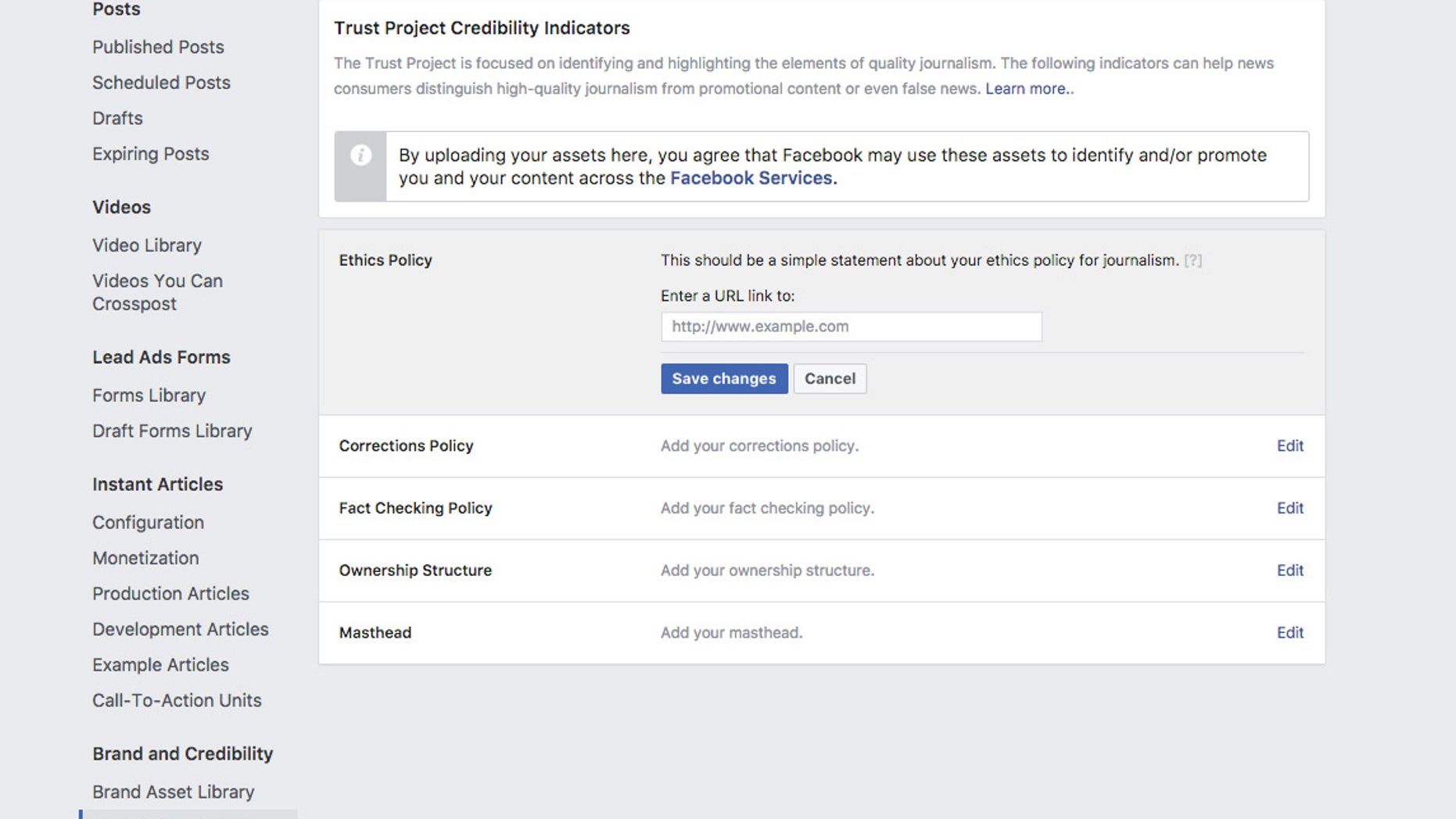Edit the Corrections Policy
This screenshot has width=1456, height=819.
tap(1289, 445)
